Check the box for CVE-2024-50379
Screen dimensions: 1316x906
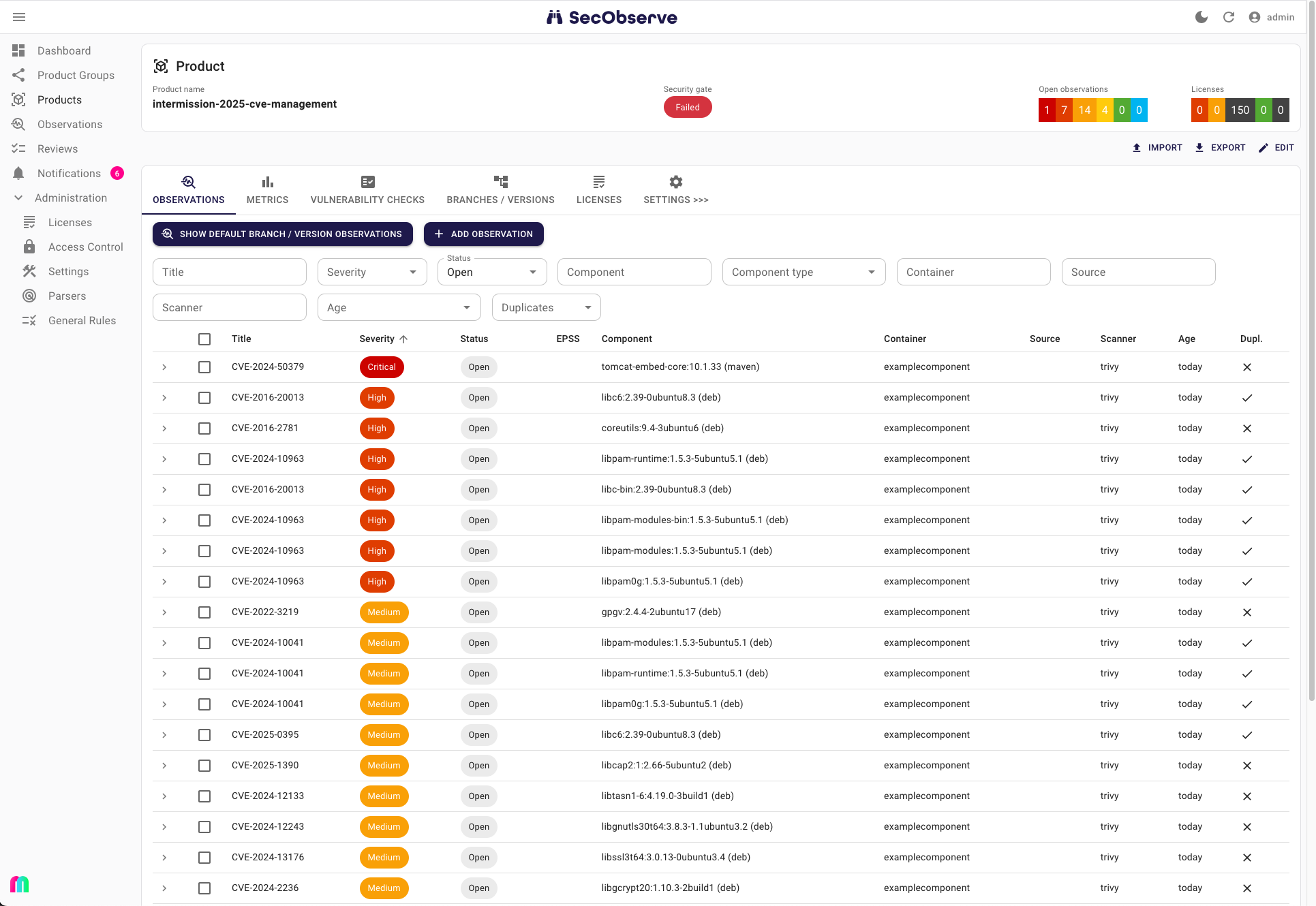[x=204, y=366]
